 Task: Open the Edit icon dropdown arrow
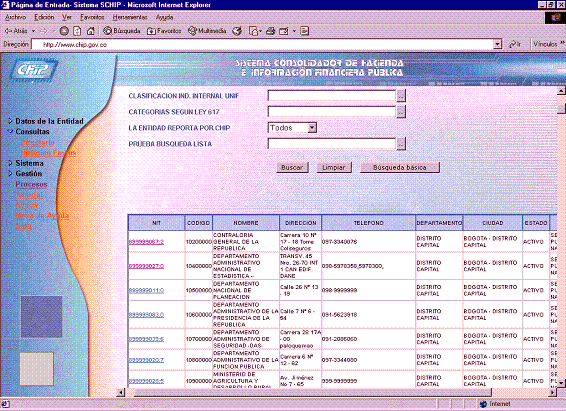click(294, 31)
